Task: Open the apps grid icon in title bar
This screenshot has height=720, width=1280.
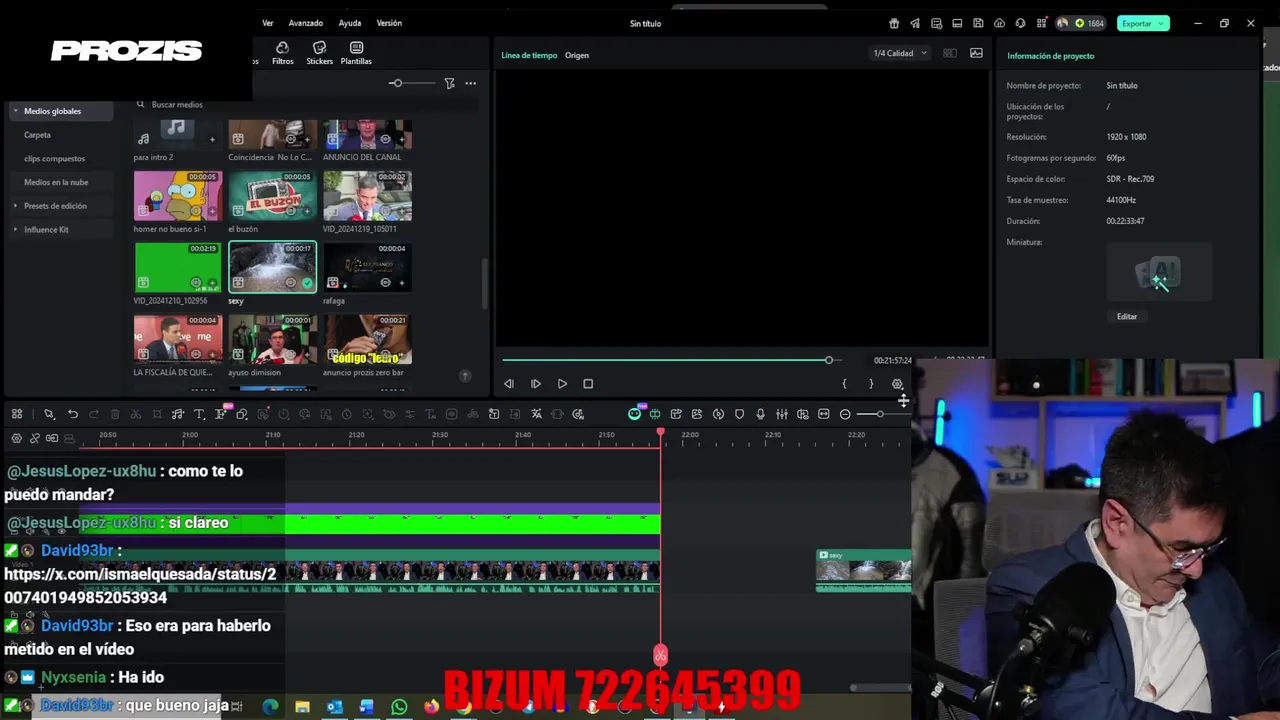Action: 1042,23
